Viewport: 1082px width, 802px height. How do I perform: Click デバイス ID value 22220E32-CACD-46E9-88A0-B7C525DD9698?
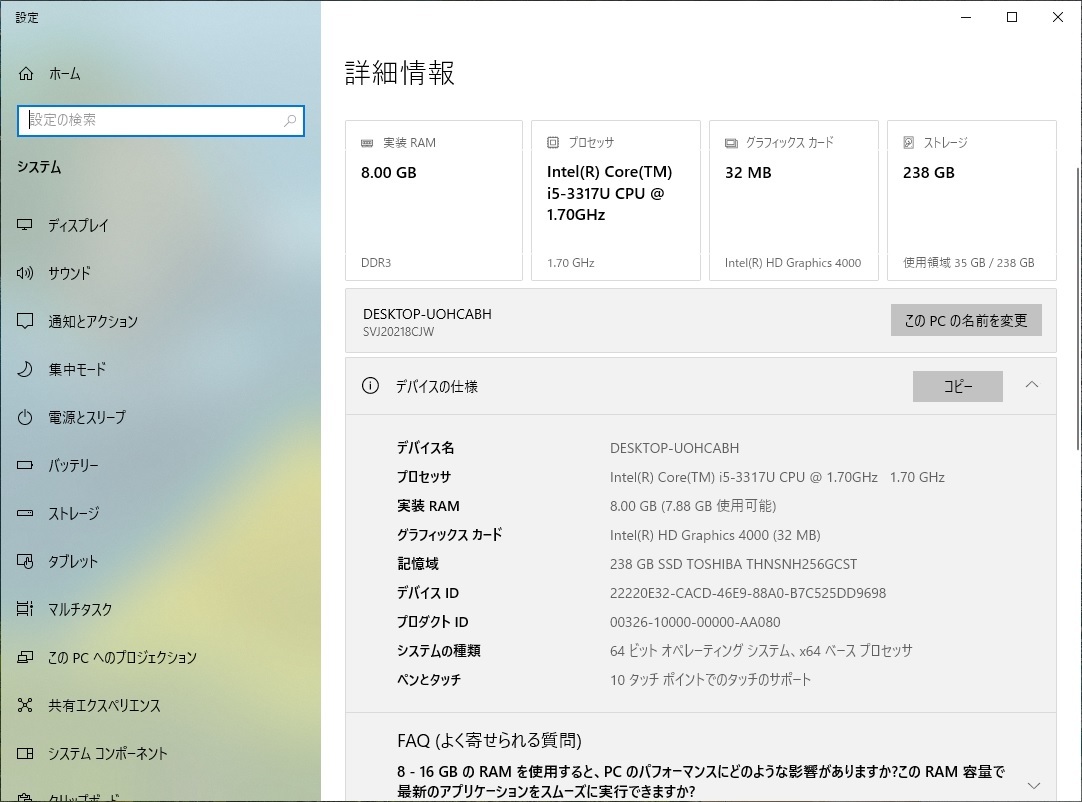(748, 593)
